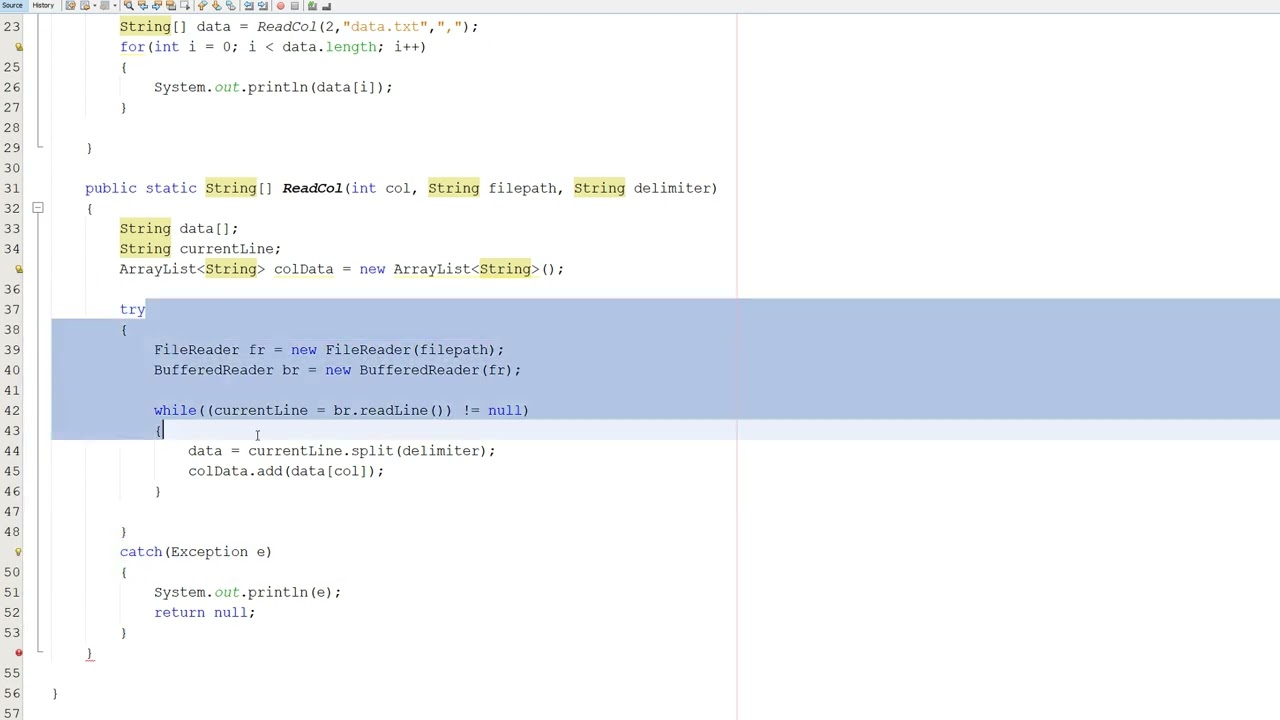Go Forward in editor navigation history
This screenshot has height=720, width=1280.
click(105, 5)
